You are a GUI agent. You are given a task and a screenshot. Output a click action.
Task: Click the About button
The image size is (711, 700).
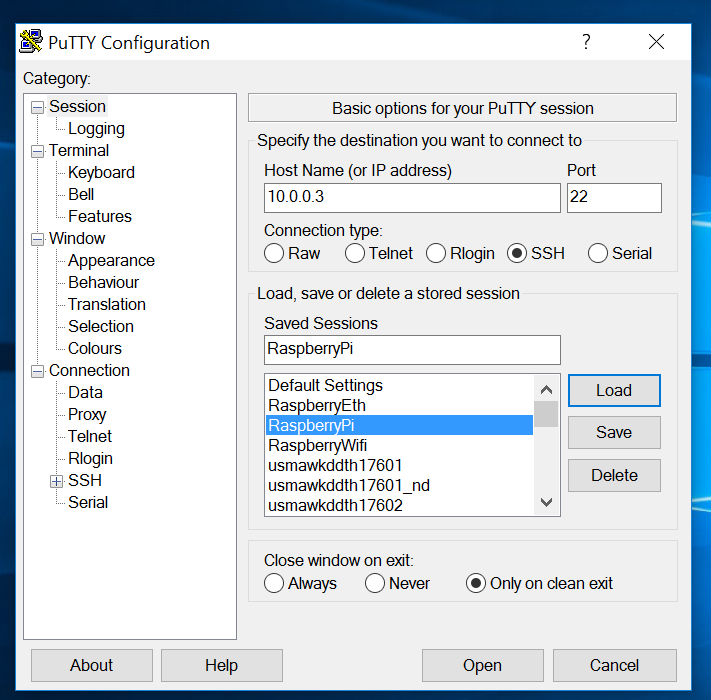tap(92, 665)
